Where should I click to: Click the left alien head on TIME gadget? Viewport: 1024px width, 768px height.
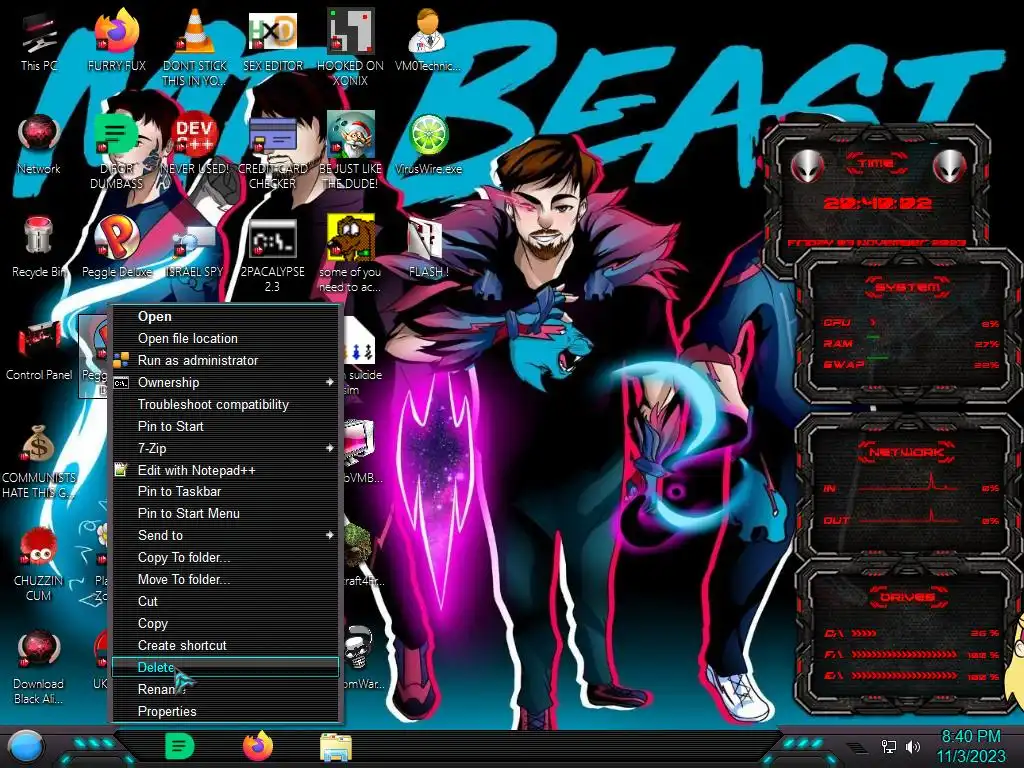807,167
